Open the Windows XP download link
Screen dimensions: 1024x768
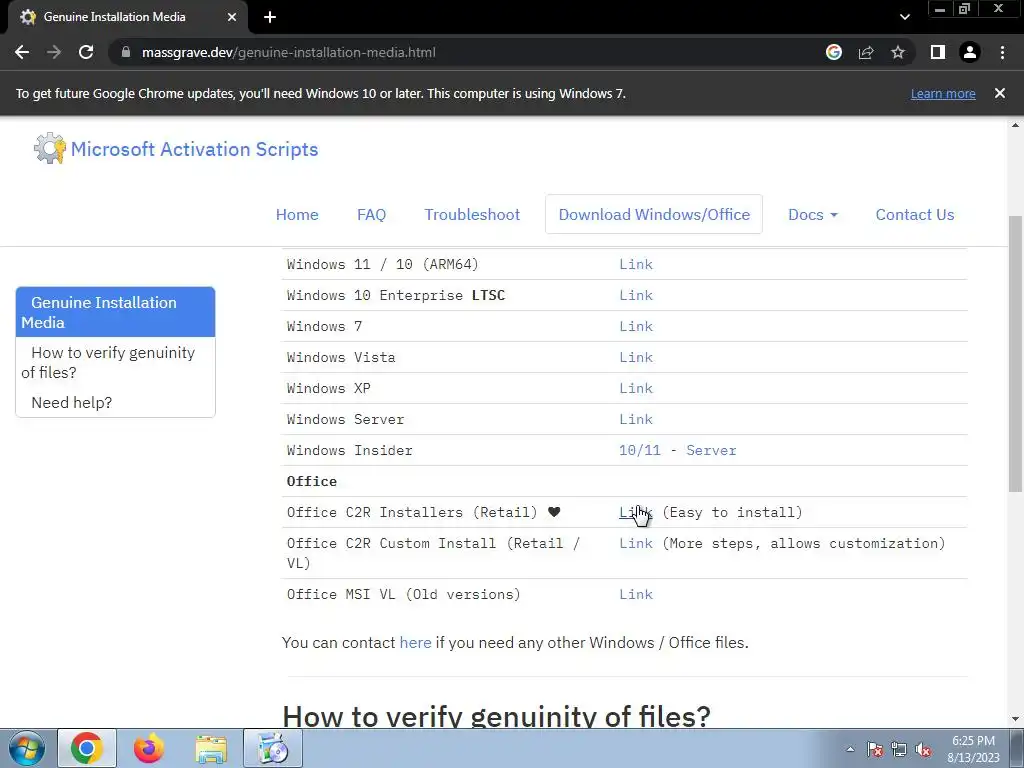tap(636, 389)
